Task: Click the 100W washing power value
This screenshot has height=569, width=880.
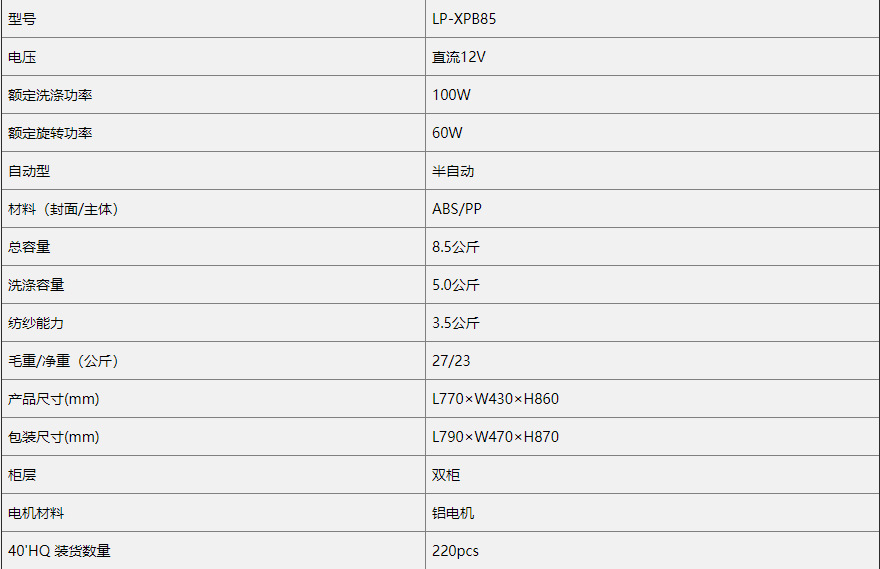Action: [451, 95]
